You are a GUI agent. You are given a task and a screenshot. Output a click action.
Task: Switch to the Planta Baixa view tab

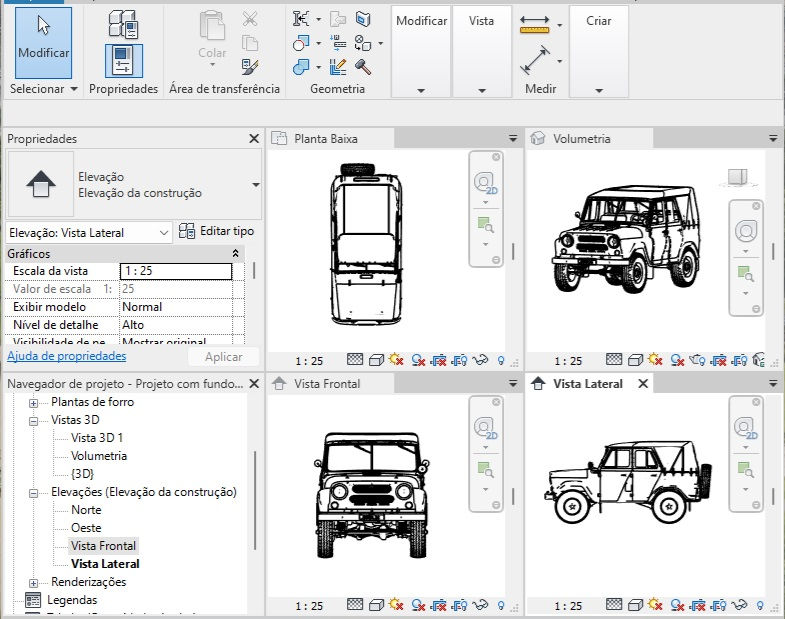[331, 139]
